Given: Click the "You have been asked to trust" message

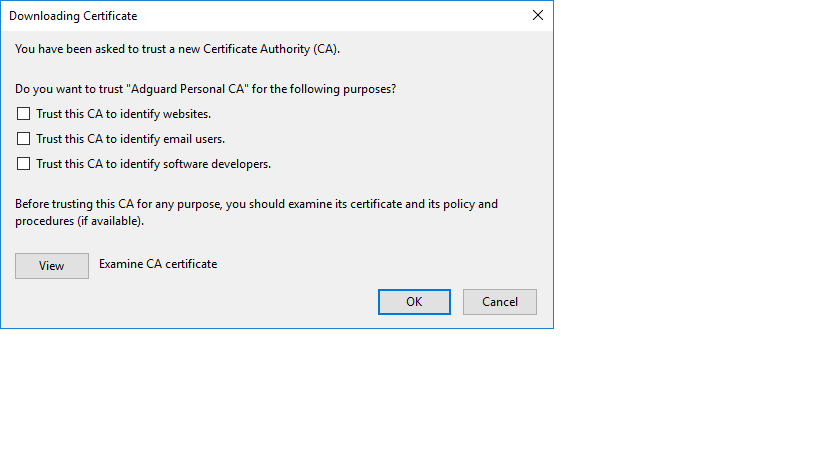Looking at the screenshot, I should tap(100, 48).
